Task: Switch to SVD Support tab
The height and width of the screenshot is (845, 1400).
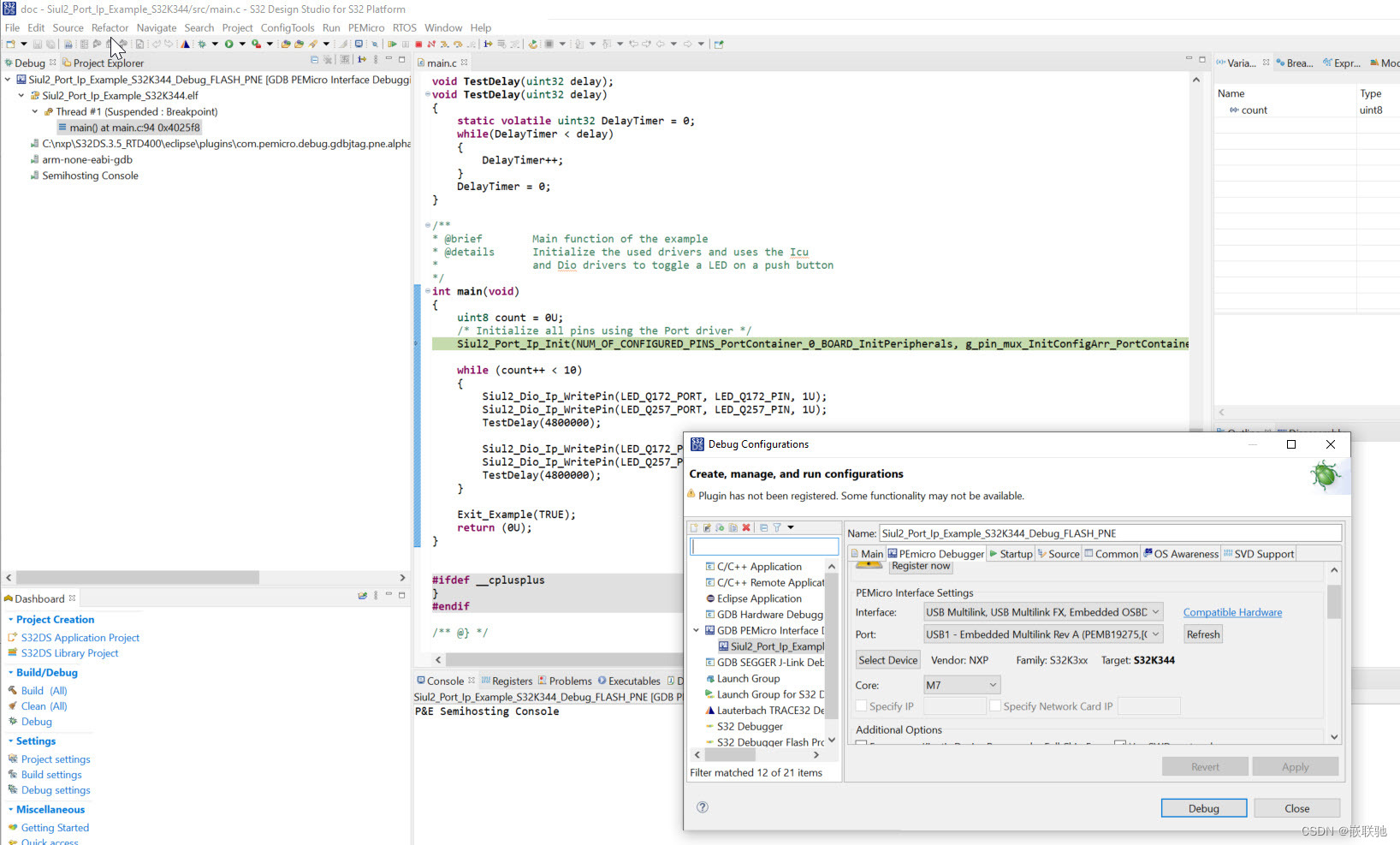Action: pyautogui.click(x=1258, y=554)
